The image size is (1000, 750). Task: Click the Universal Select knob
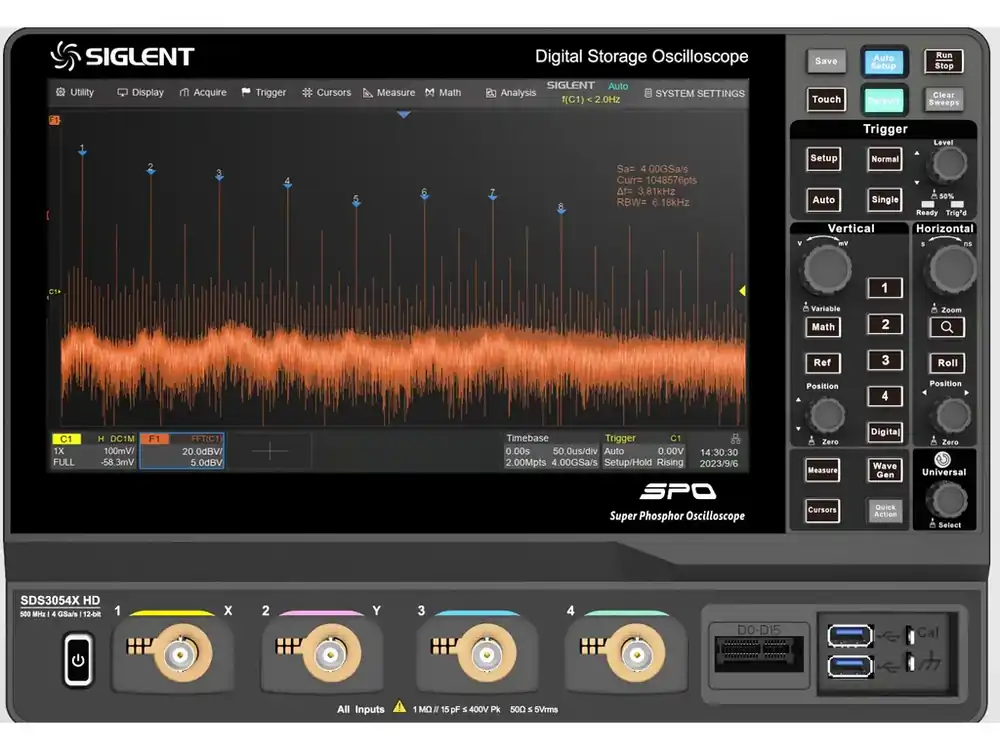pos(946,499)
